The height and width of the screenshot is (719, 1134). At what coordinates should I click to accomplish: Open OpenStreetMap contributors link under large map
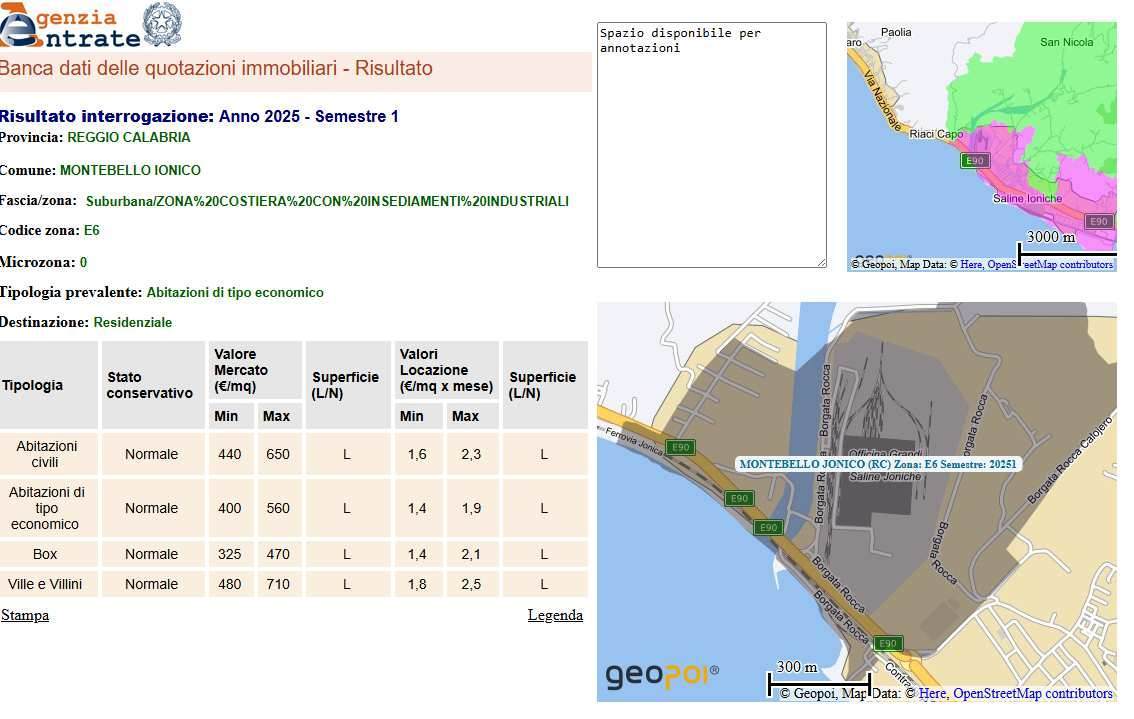point(1032,693)
